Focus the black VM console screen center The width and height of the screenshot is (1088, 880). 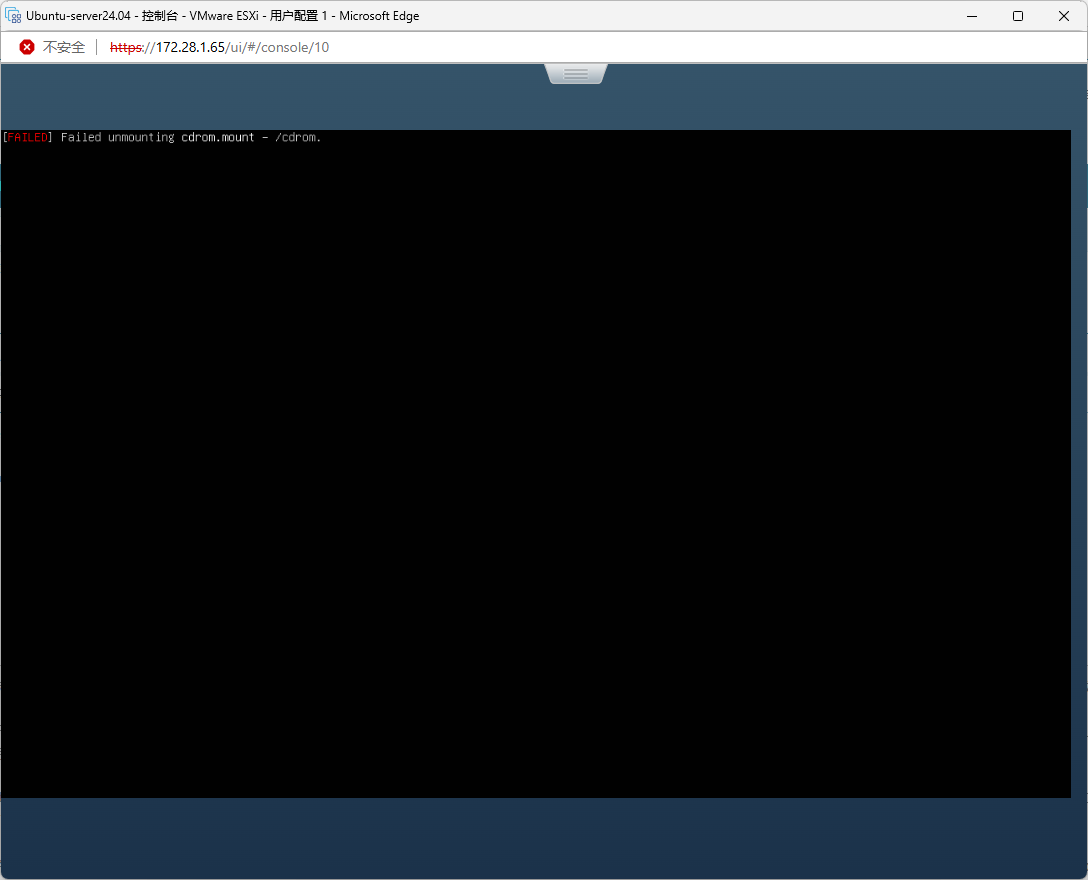[536, 464]
